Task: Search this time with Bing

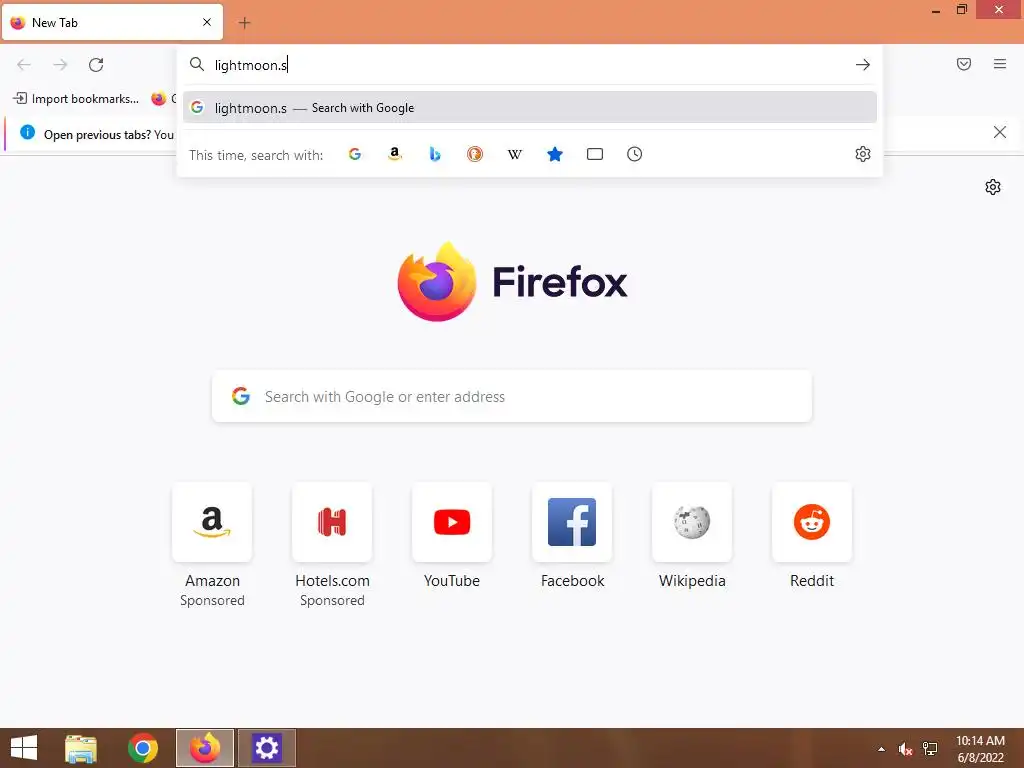Action: click(x=434, y=154)
